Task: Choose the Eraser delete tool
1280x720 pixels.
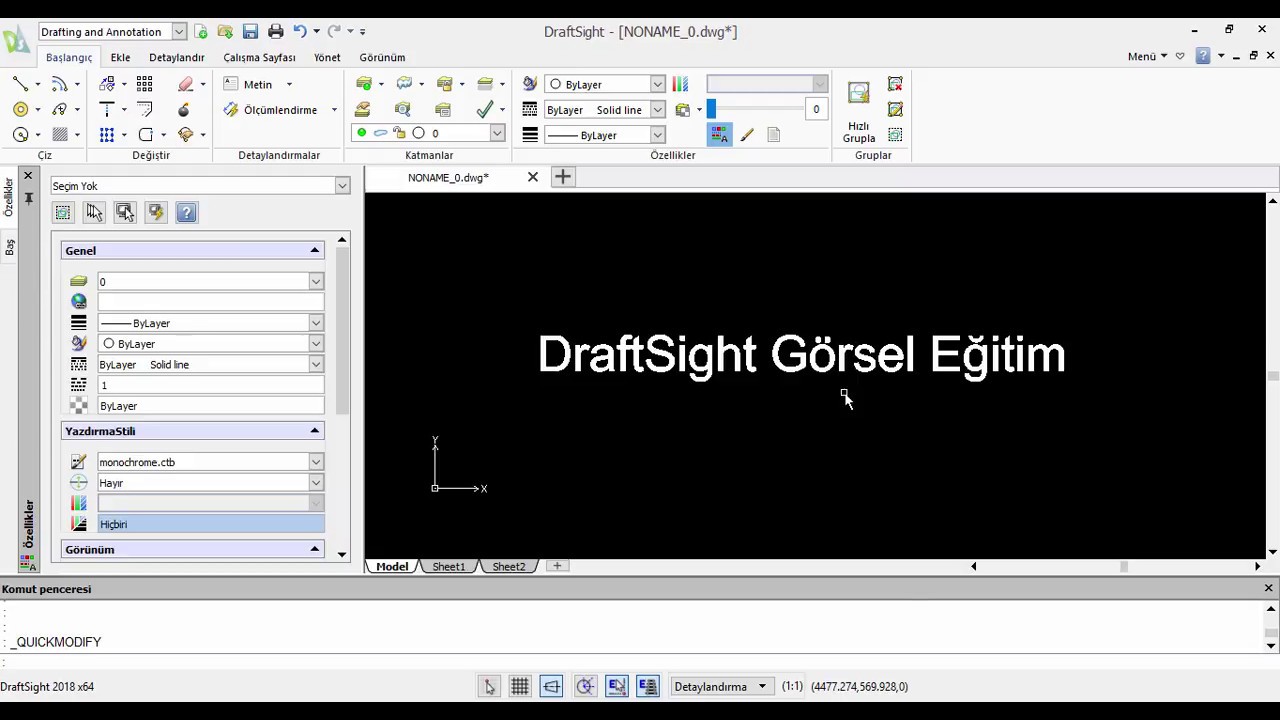Action: pyautogui.click(x=185, y=84)
